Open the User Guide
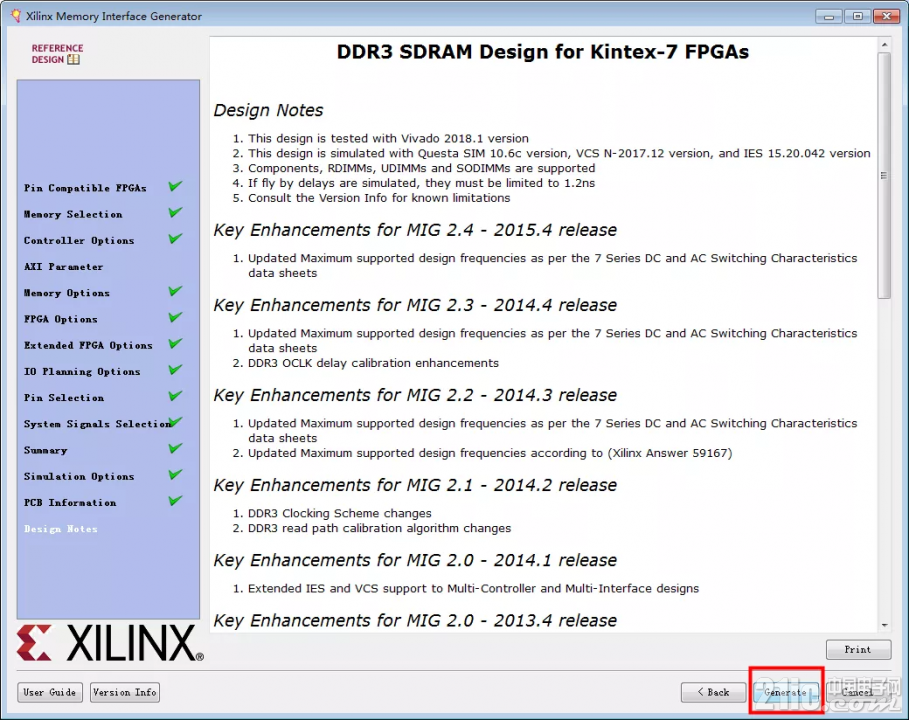Image resolution: width=909 pixels, height=720 pixels. (50, 692)
